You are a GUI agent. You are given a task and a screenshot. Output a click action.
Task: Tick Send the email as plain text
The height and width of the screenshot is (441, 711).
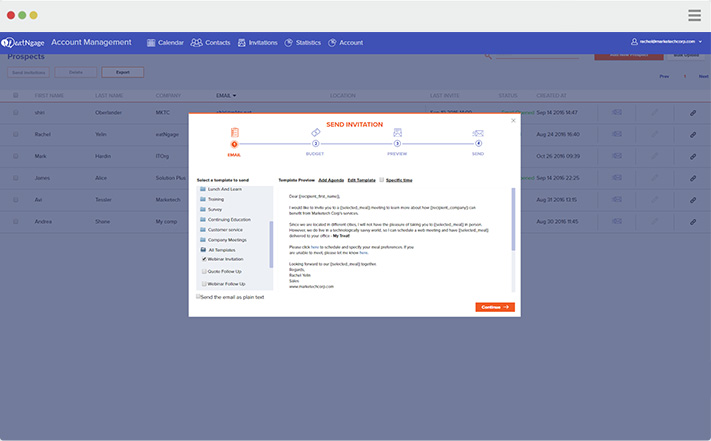[x=198, y=296]
